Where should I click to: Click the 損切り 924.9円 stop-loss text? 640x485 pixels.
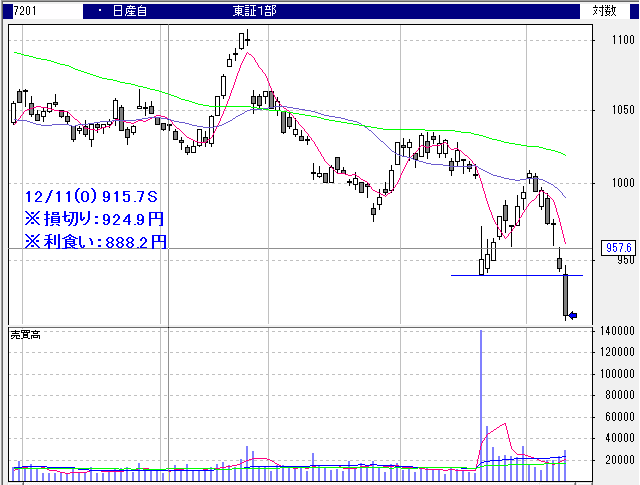pos(93,217)
